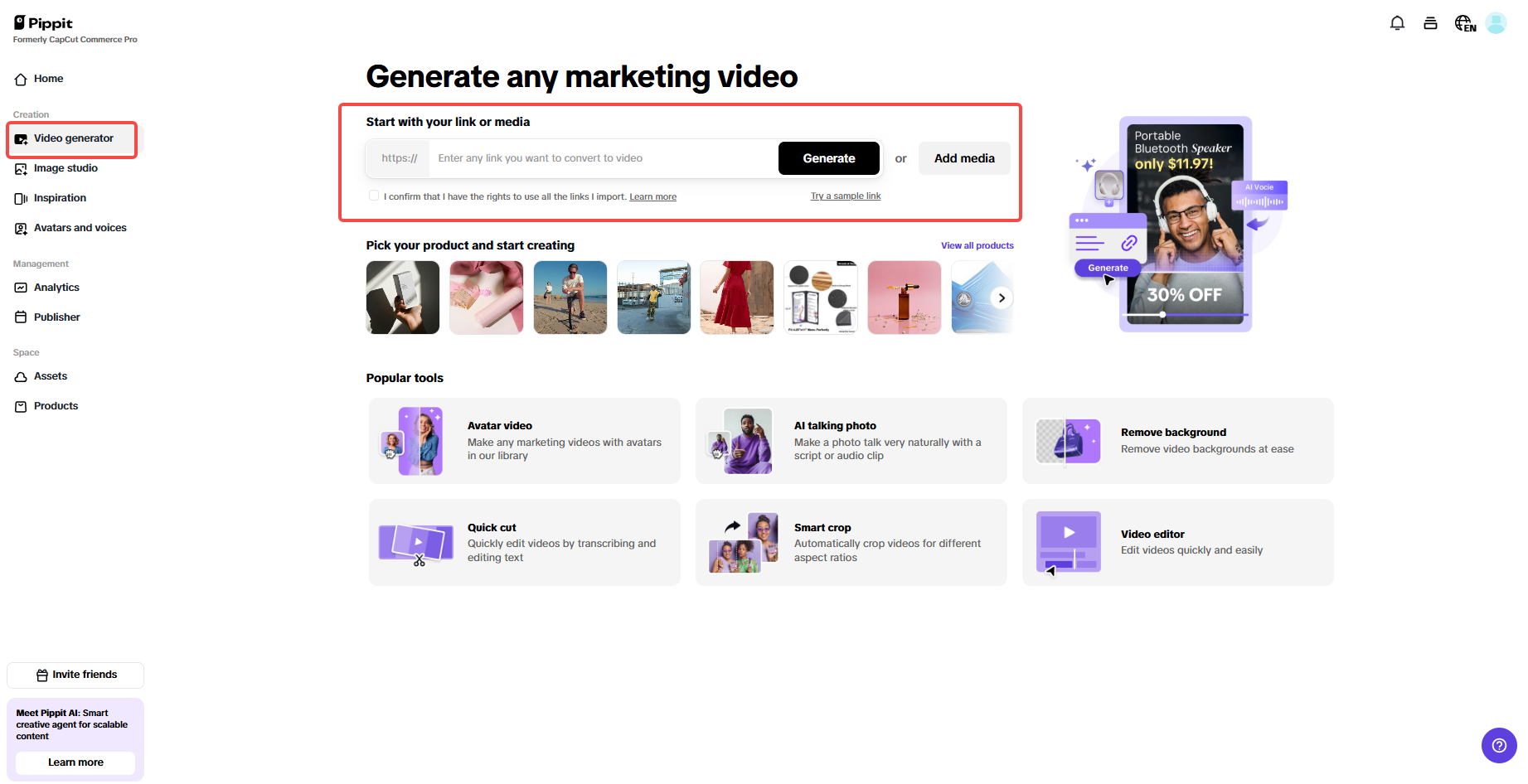This screenshot has width=1528, height=784.
Task: Open the Publisher section
Action: [56, 317]
